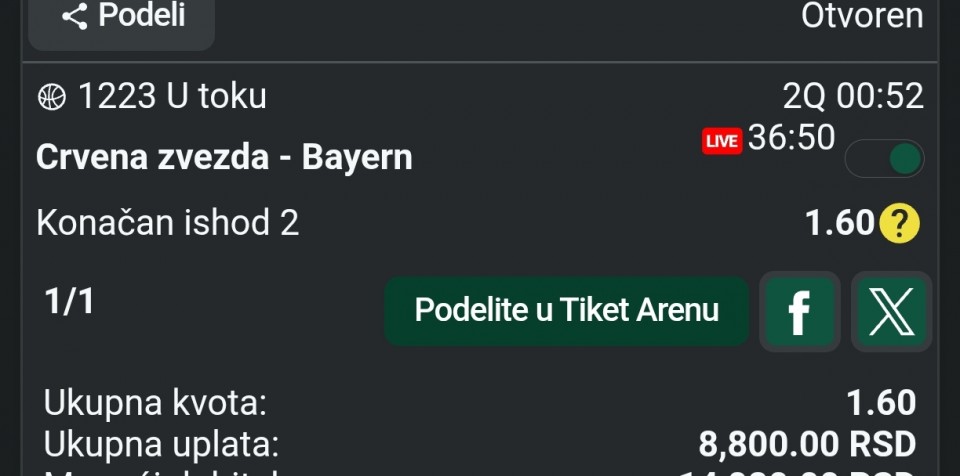Share the ticket on X

[891, 312]
